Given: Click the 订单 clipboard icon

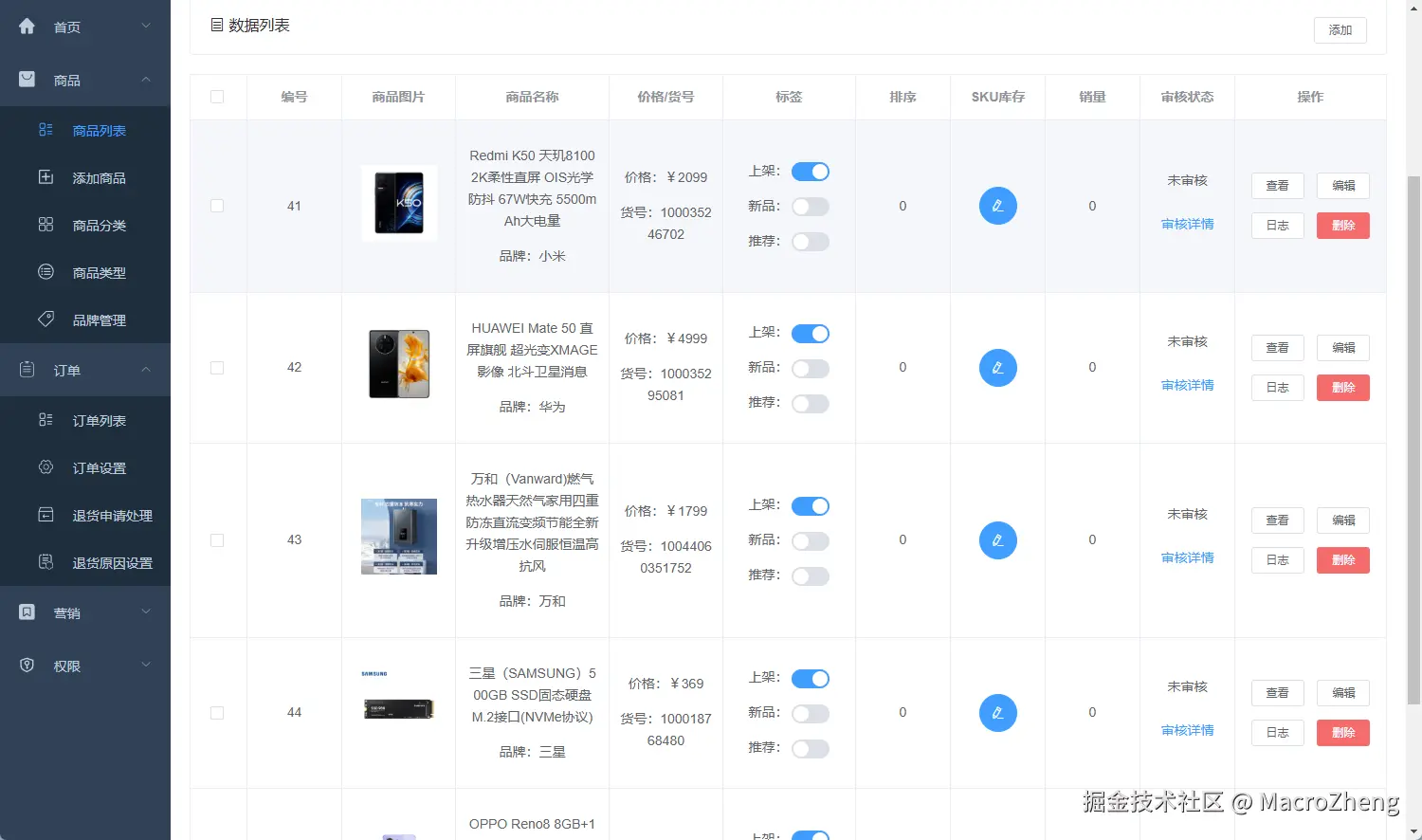Looking at the screenshot, I should pos(27,370).
